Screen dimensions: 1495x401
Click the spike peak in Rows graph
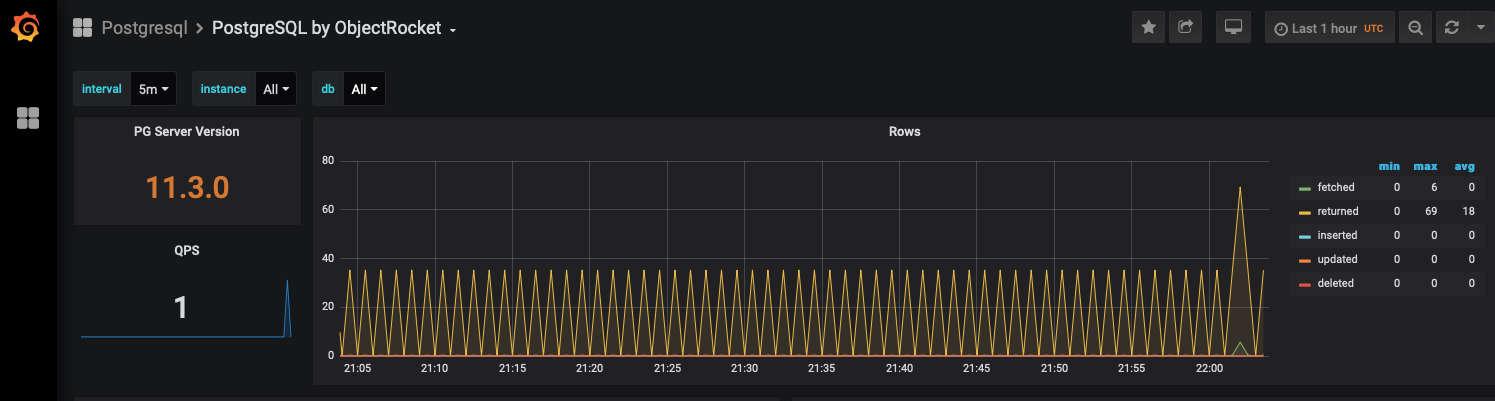pos(1240,188)
